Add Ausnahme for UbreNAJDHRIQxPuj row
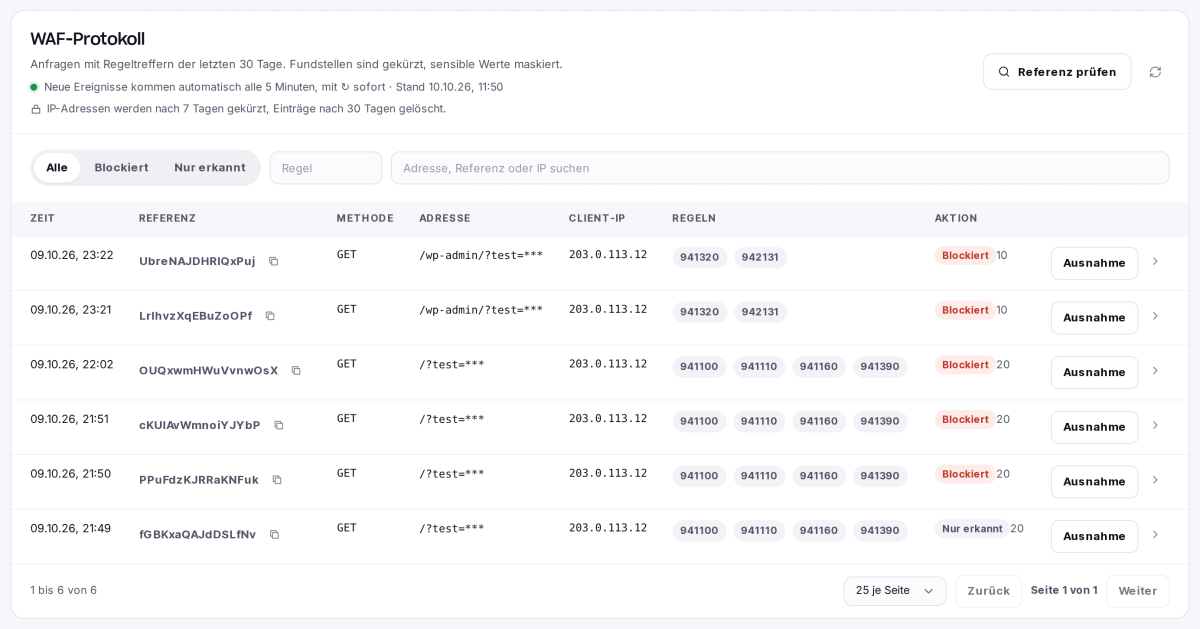Image resolution: width=1200 pixels, height=629 pixels. [x=1094, y=263]
